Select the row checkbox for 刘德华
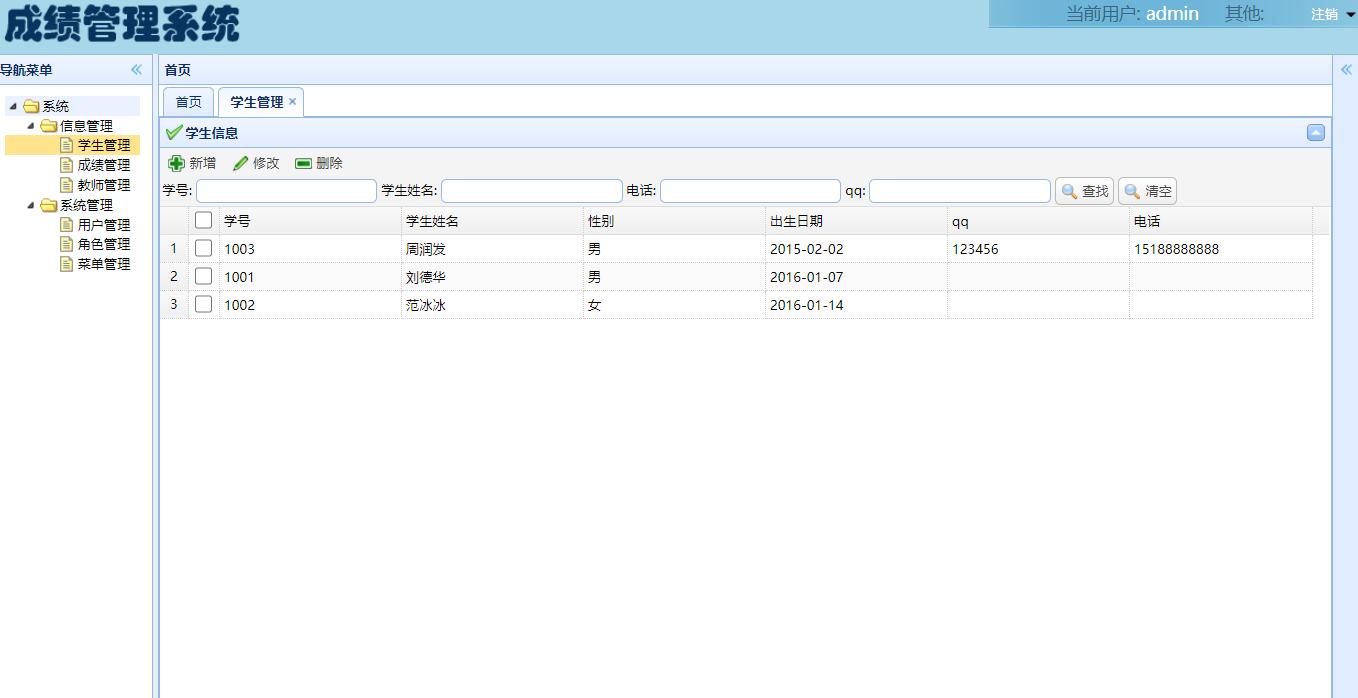Viewport: 1358px width, 698px height. click(203, 276)
